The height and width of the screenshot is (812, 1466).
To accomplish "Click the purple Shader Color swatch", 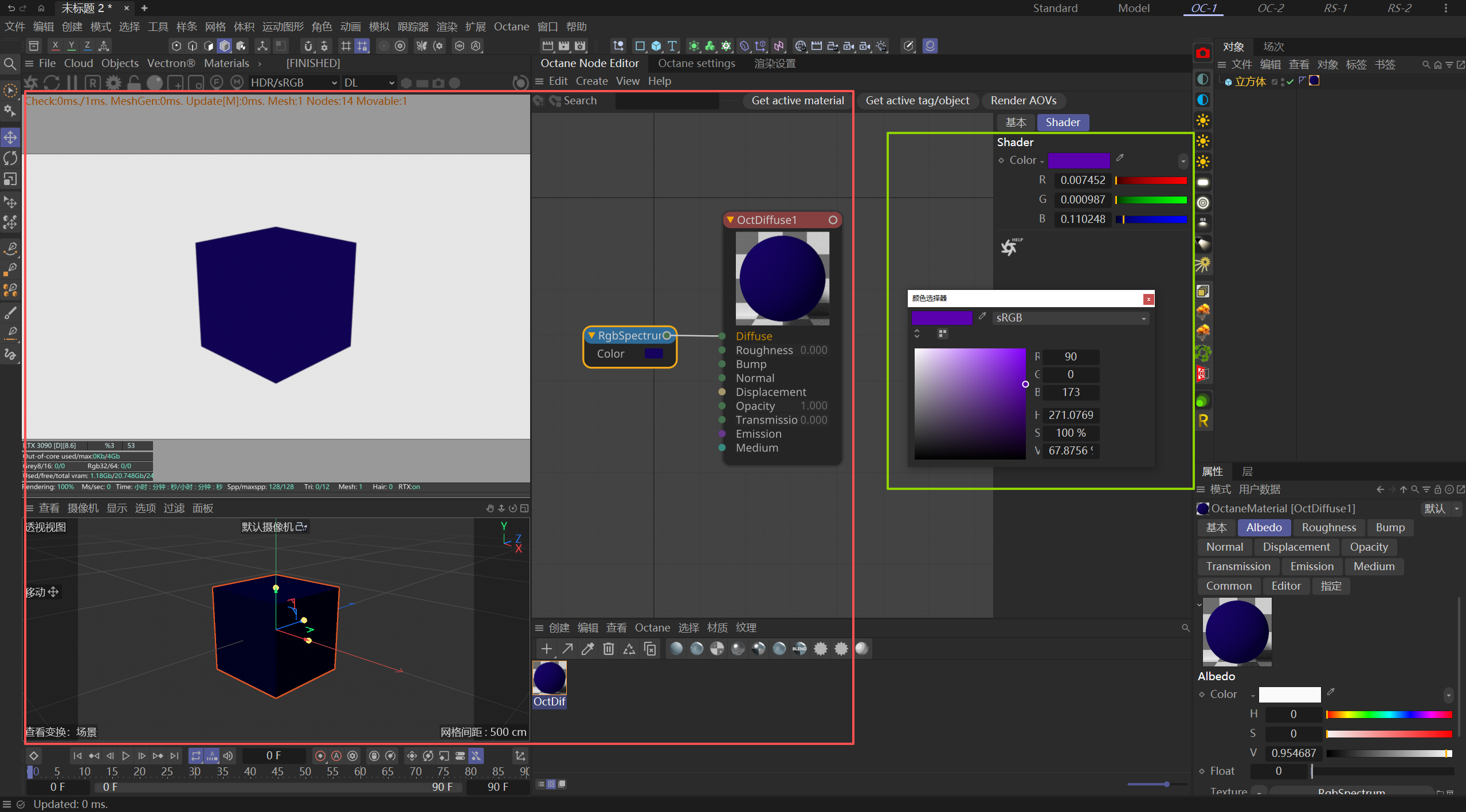I will (1079, 160).
